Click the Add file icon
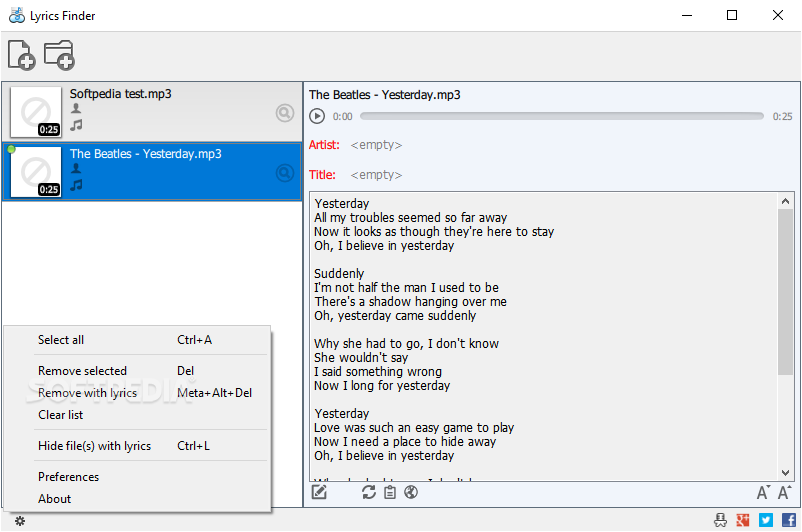Image resolution: width=802 pixels, height=532 pixels. 21,55
